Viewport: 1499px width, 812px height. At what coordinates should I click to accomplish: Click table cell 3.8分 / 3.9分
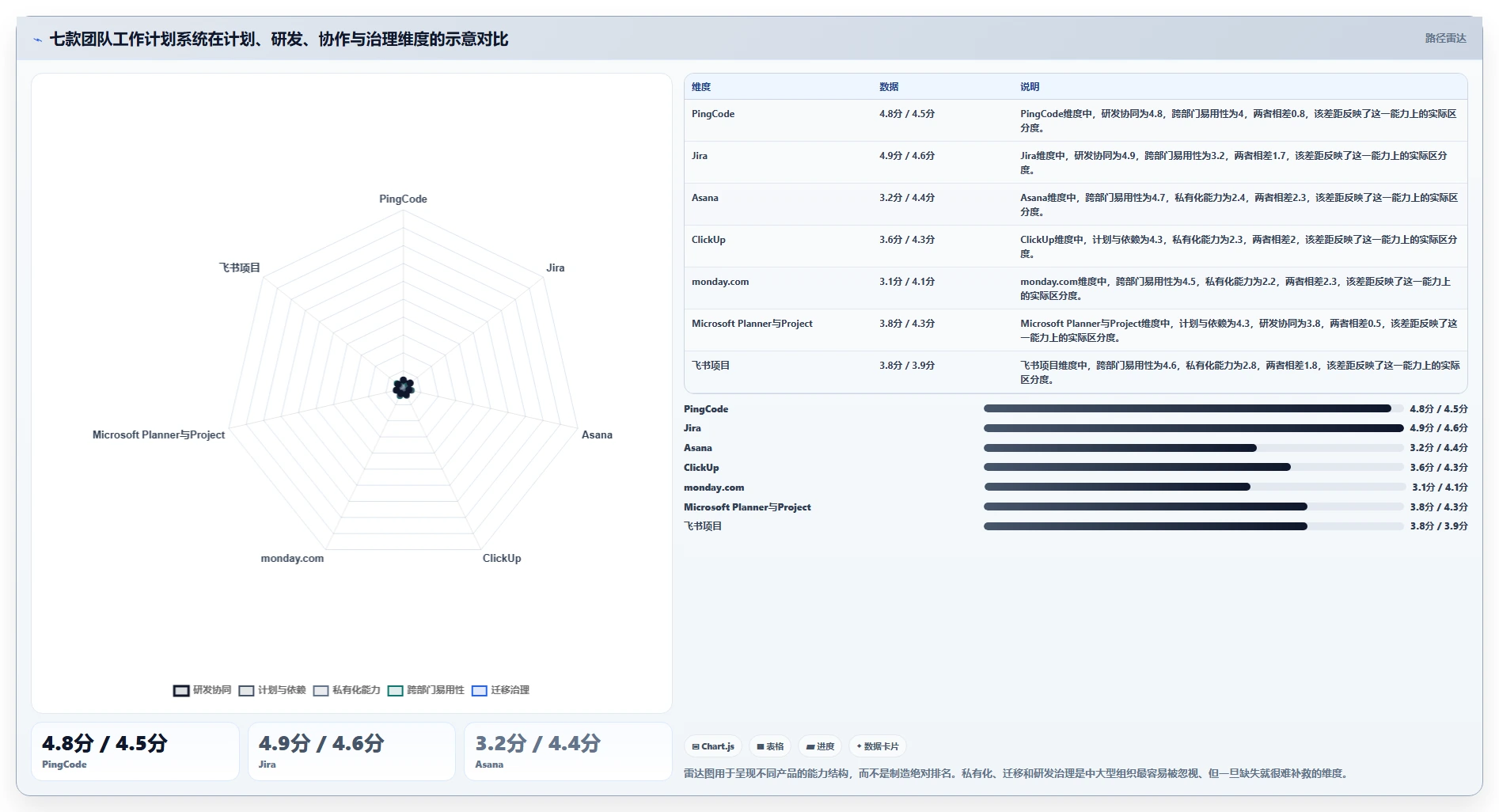click(907, 366)
